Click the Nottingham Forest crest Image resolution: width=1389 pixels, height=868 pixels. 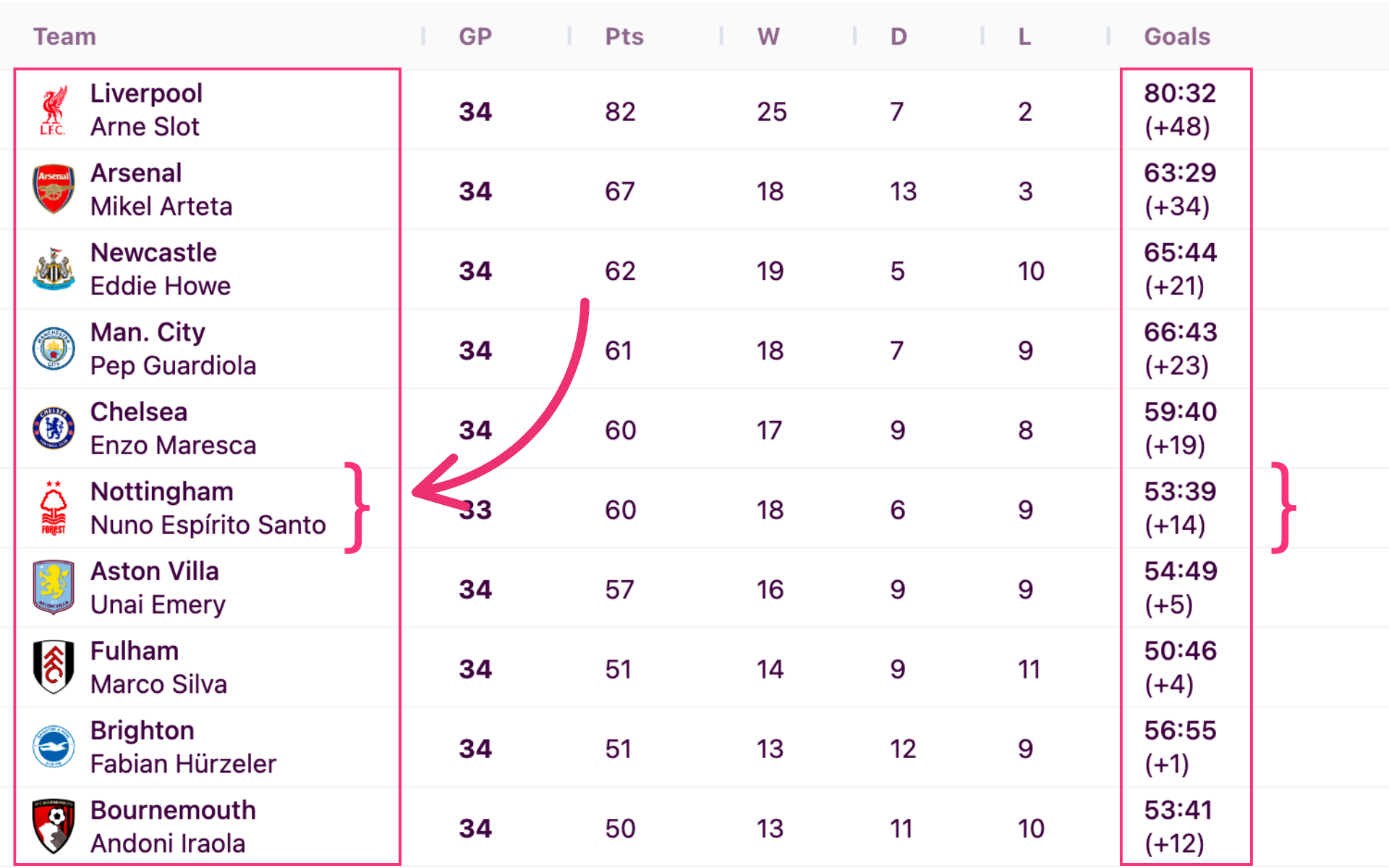pyautogui.click(x=54, y=508)
